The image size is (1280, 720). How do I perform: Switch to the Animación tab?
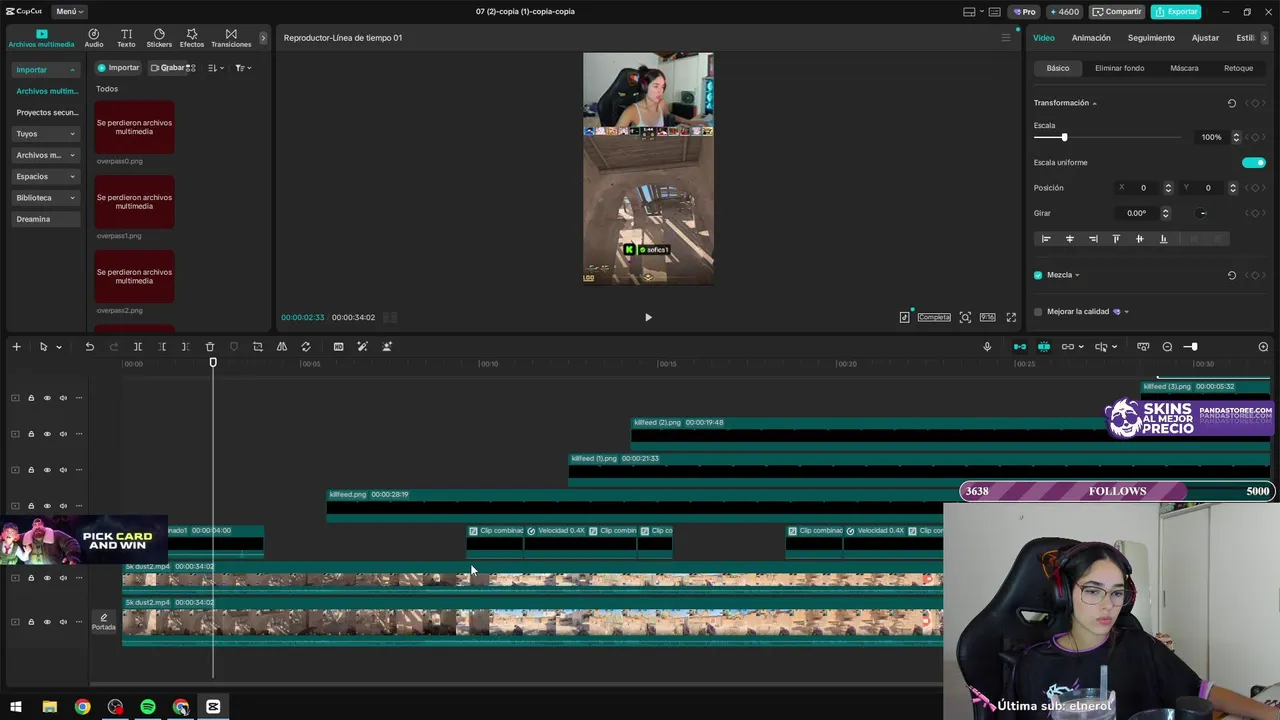pyautogui.click(x=1091, y=38)
